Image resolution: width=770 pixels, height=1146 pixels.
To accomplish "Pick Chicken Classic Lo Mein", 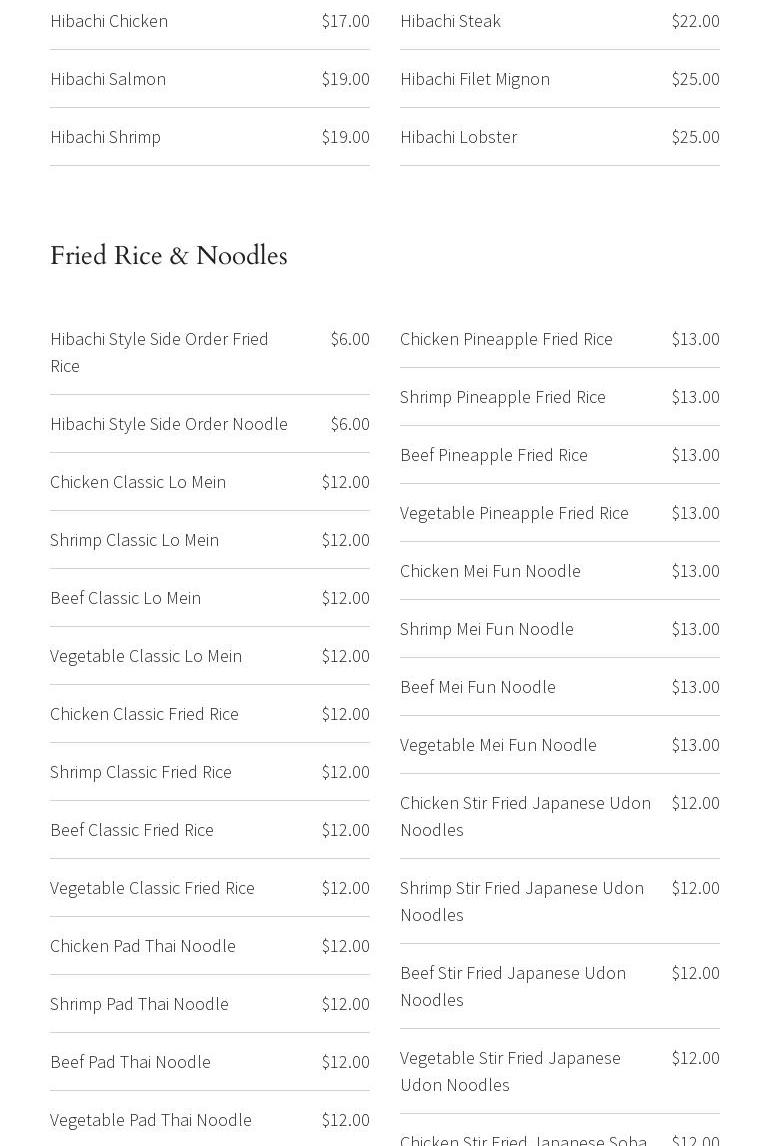I will click(x=138, y=482).
